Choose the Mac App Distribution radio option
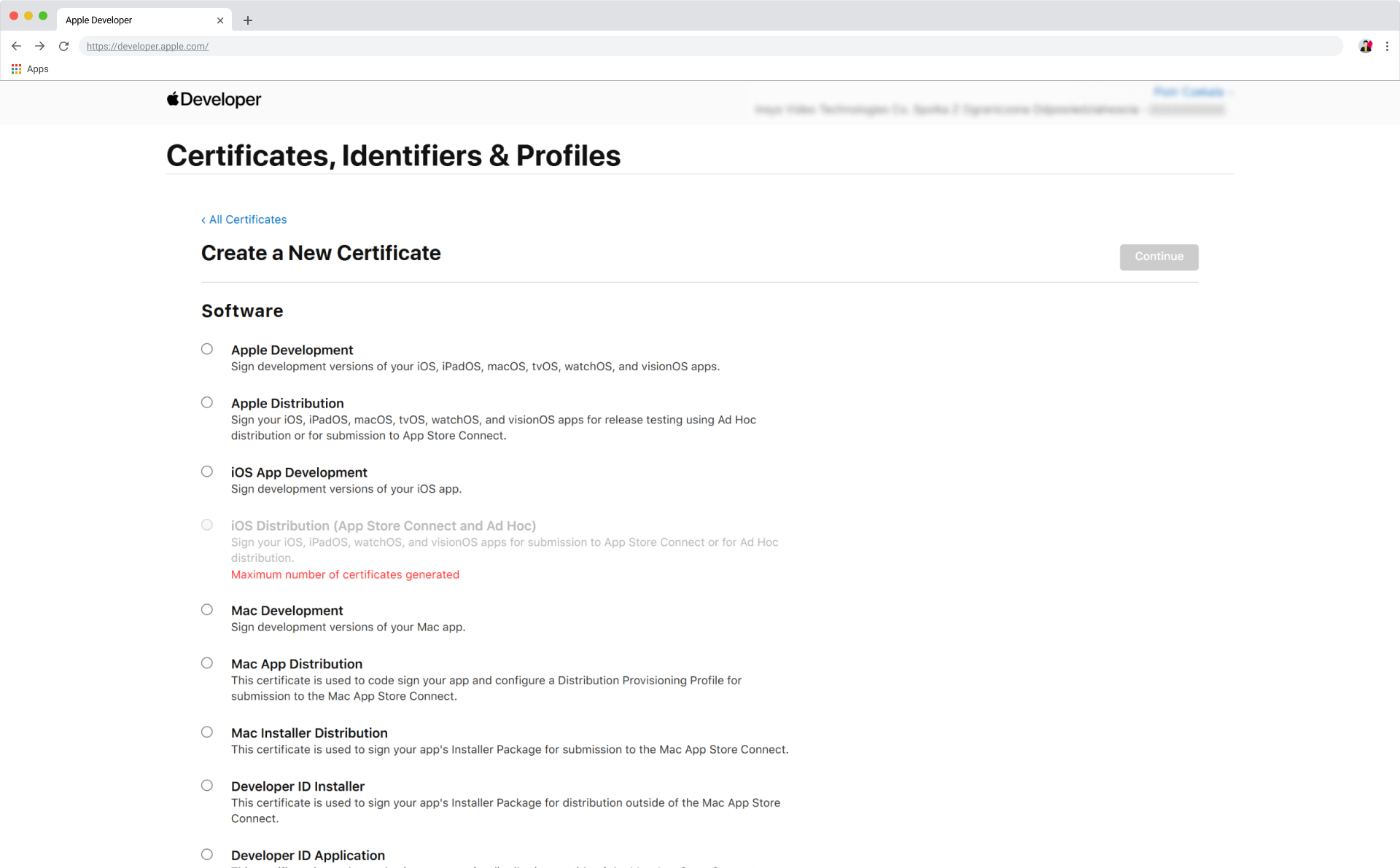 pyautogui.click(x=207, y=662)
